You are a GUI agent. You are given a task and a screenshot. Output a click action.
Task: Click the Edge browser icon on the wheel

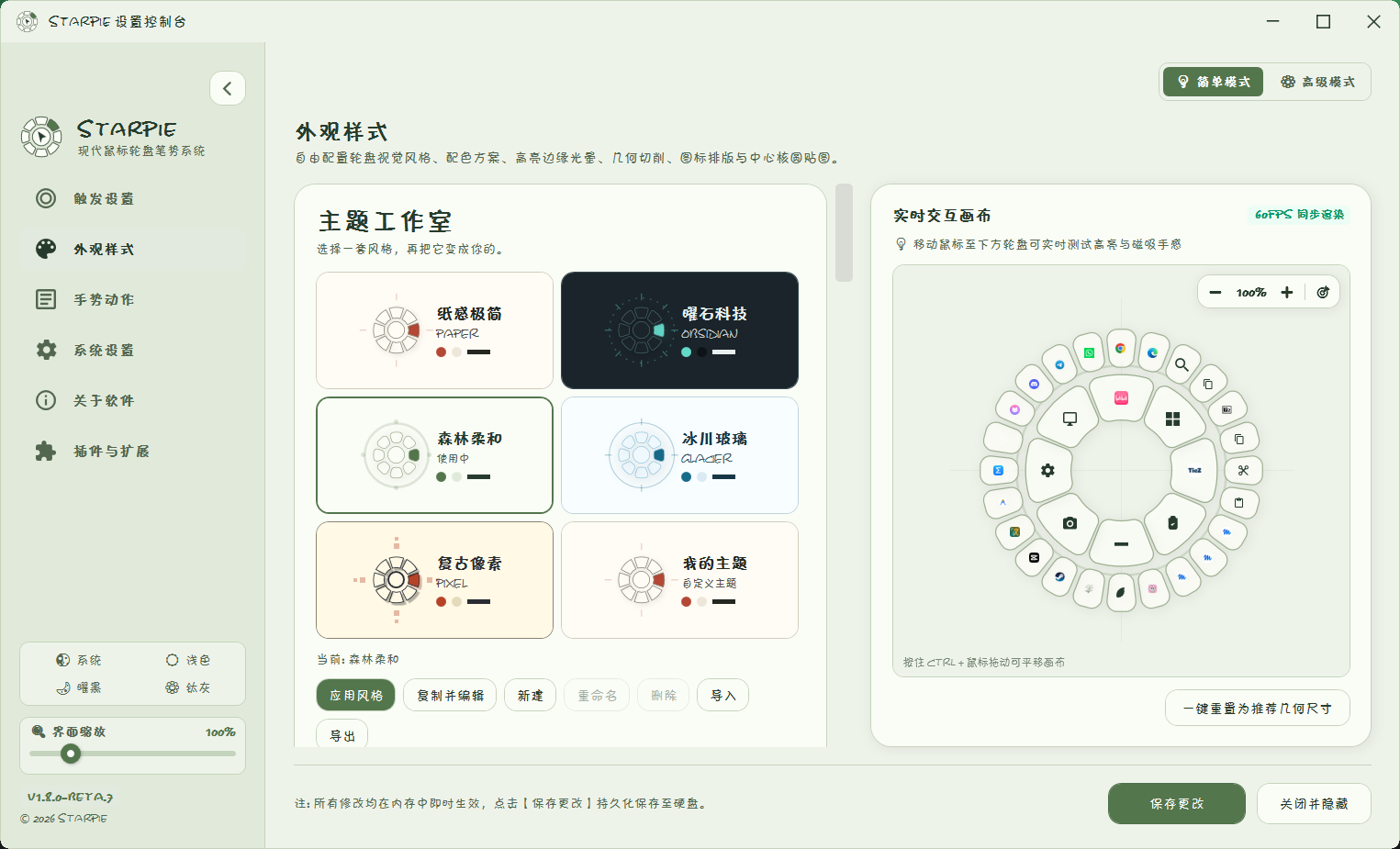click(x=1152, y=352)
